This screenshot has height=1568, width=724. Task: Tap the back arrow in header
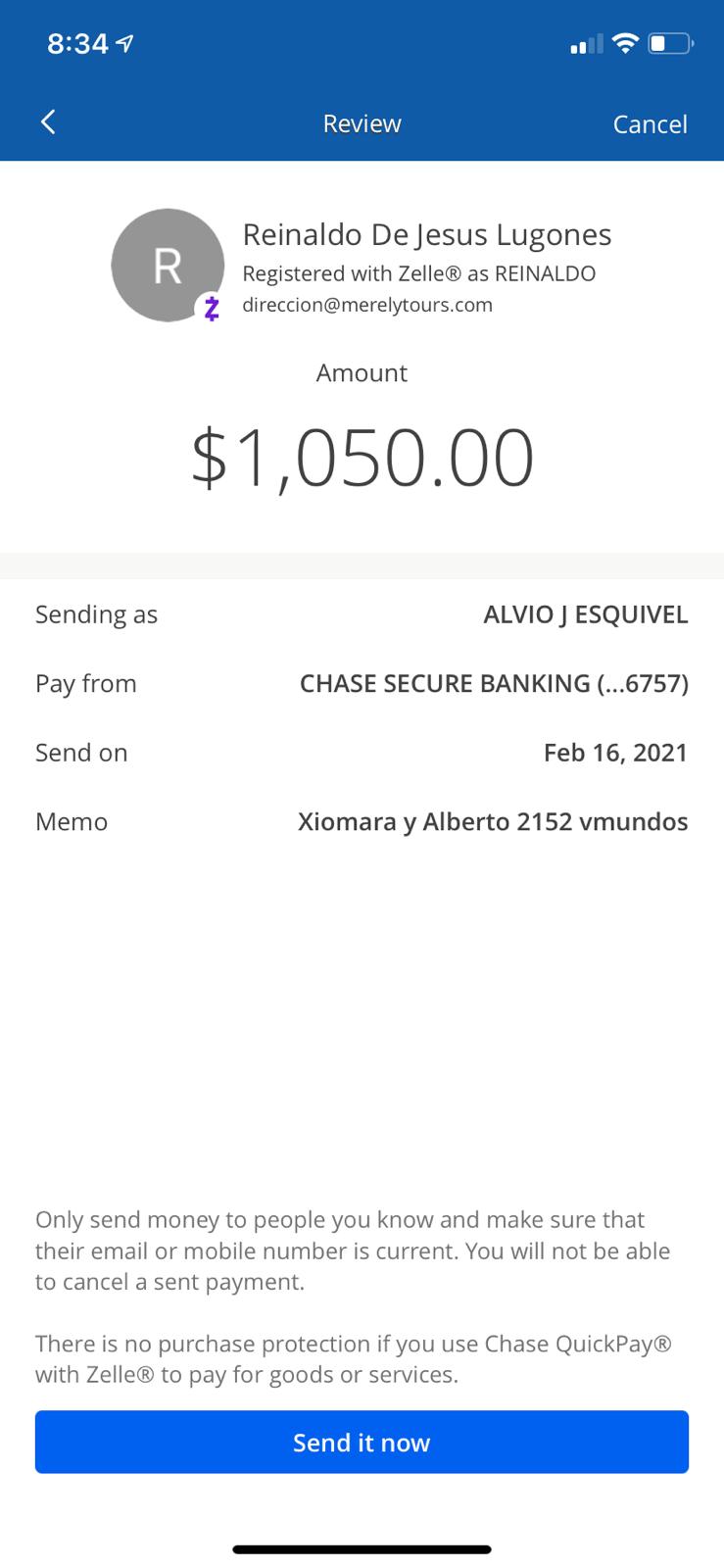(48, 122)
